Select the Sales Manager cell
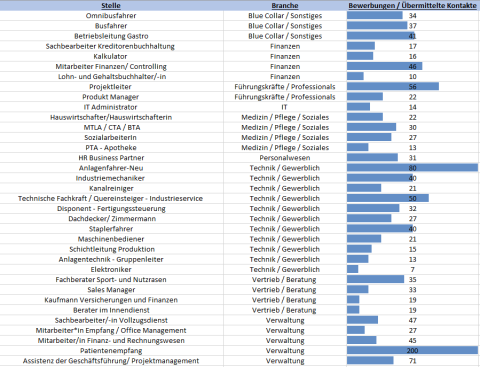The height and width of the screenshot is (367, 480). coord(111,290)
